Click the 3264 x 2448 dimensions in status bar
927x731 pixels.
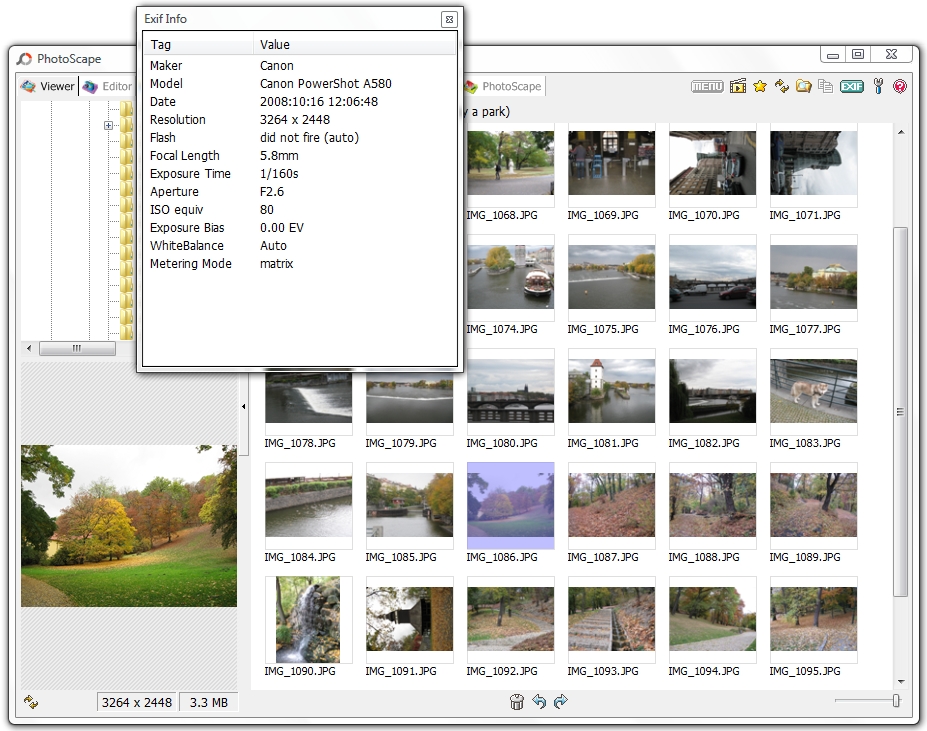point(137,702)
